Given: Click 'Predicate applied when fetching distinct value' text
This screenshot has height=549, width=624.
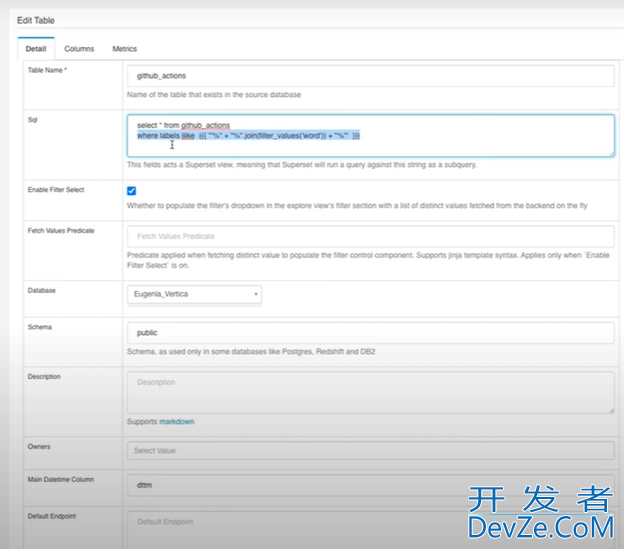Looking at the screenshot, I should [368, 260].
